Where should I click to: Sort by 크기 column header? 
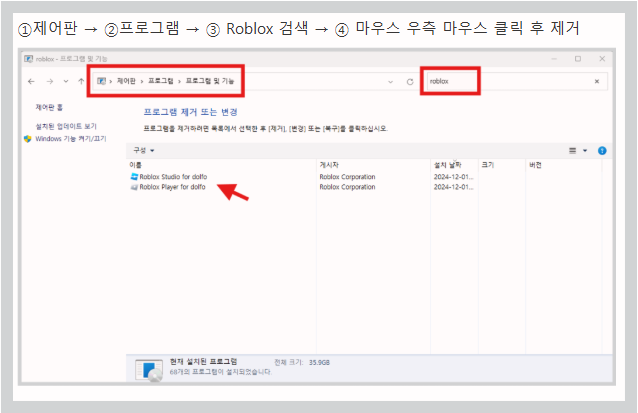[487, 165]
